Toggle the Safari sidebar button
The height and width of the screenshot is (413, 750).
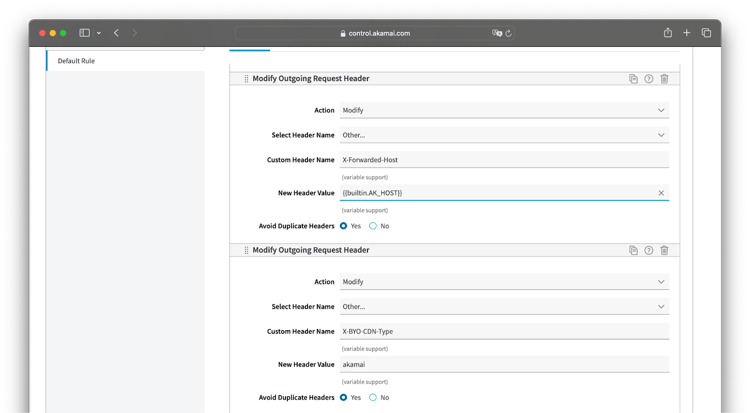coord(85,33)
